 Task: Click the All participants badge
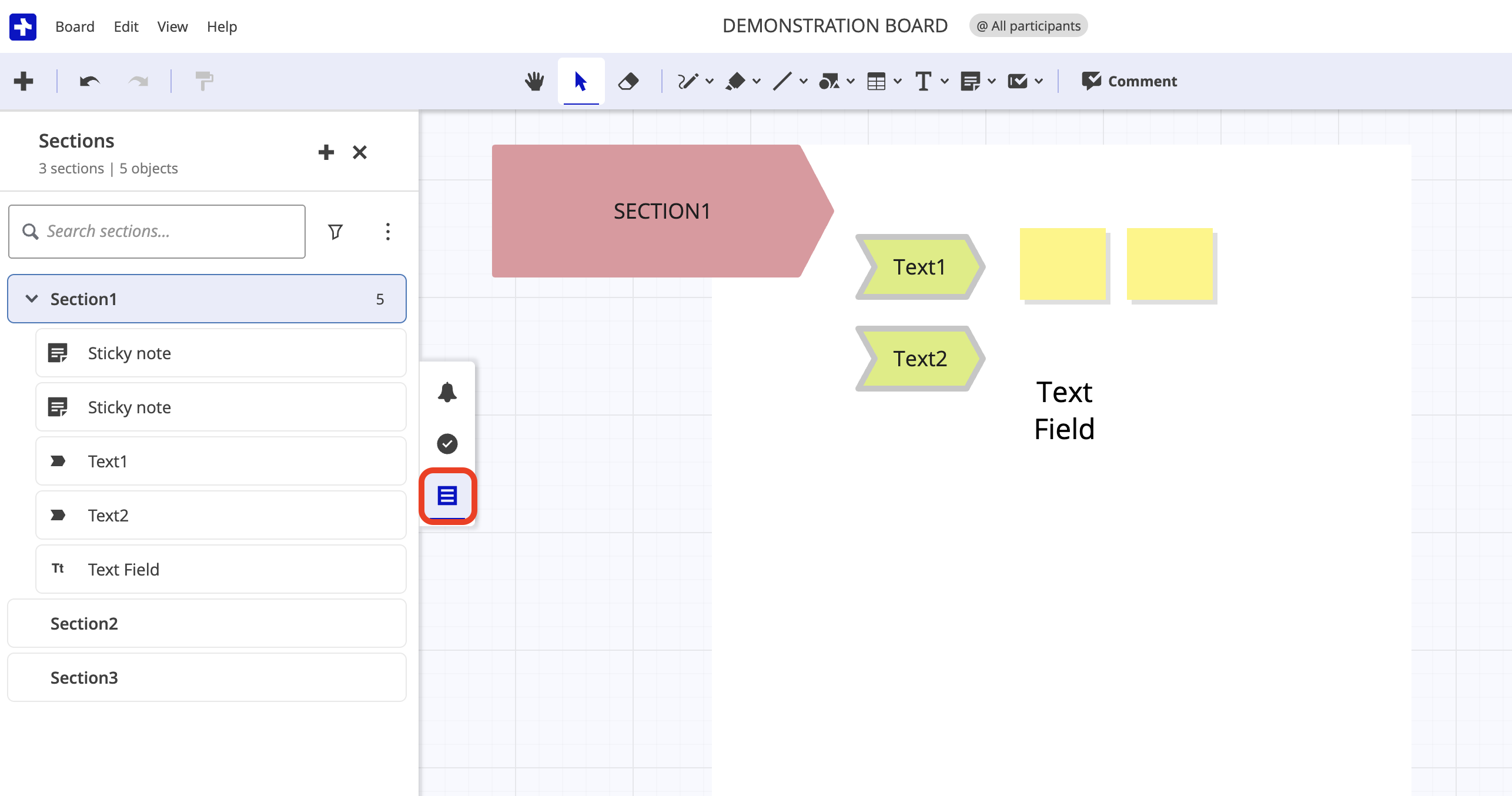point(1028,26)
